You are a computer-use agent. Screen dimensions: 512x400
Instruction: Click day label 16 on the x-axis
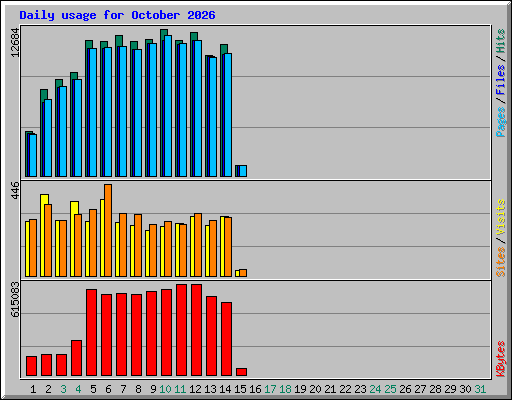pos(255,389)
